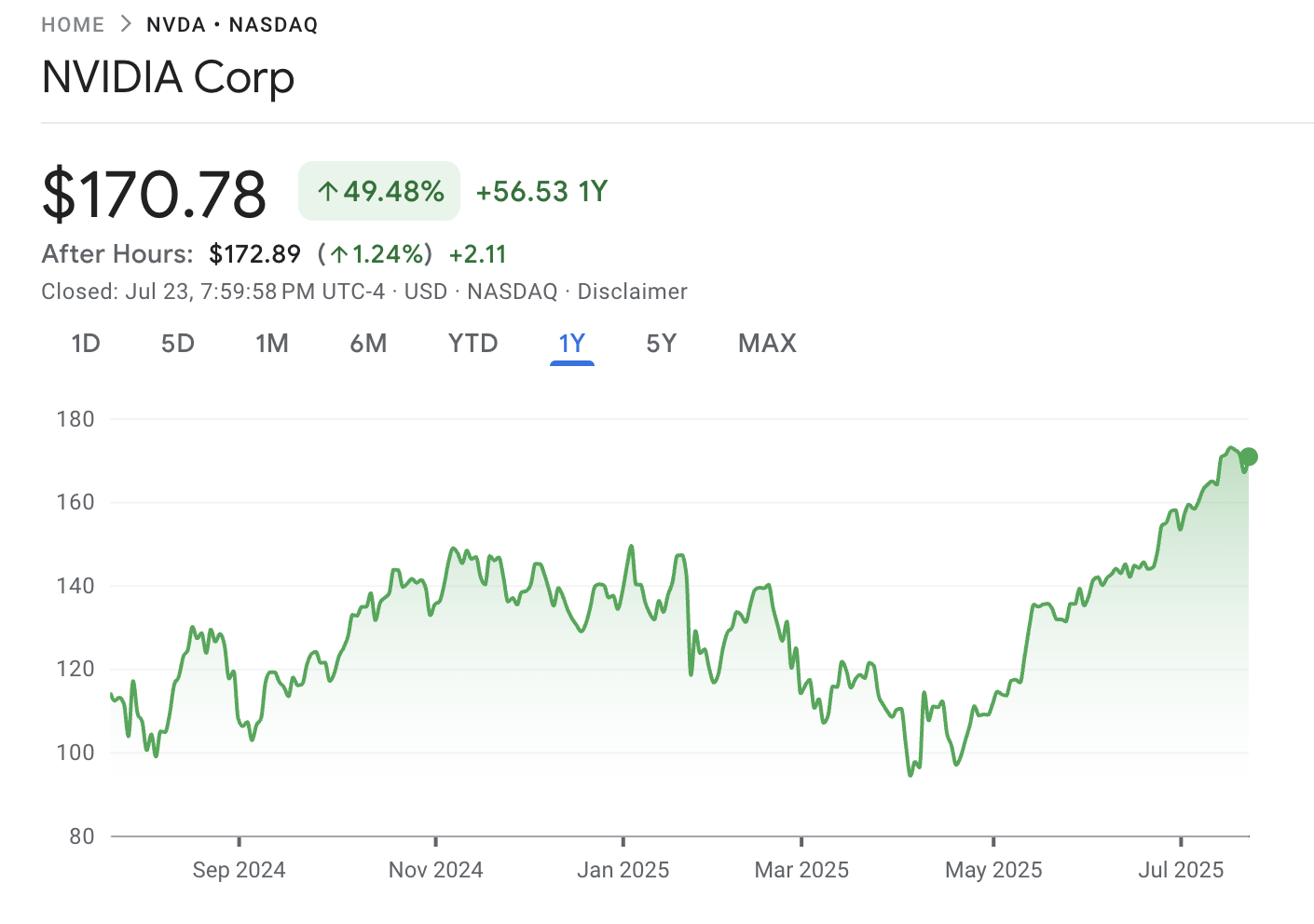The height and width of the screenshot is (924, 1314).
Task: Click the Jan 2025 axis label
Action: pyautogui.click(x=623, y=870)
